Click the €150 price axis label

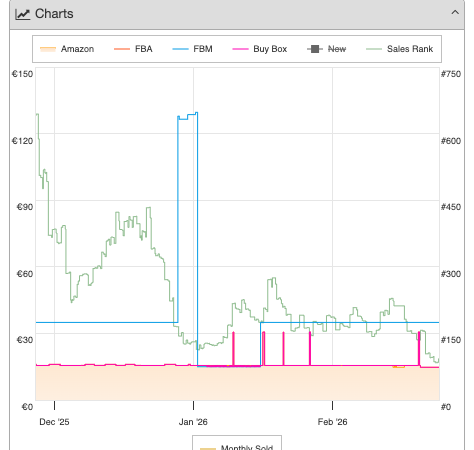[22, 74]
